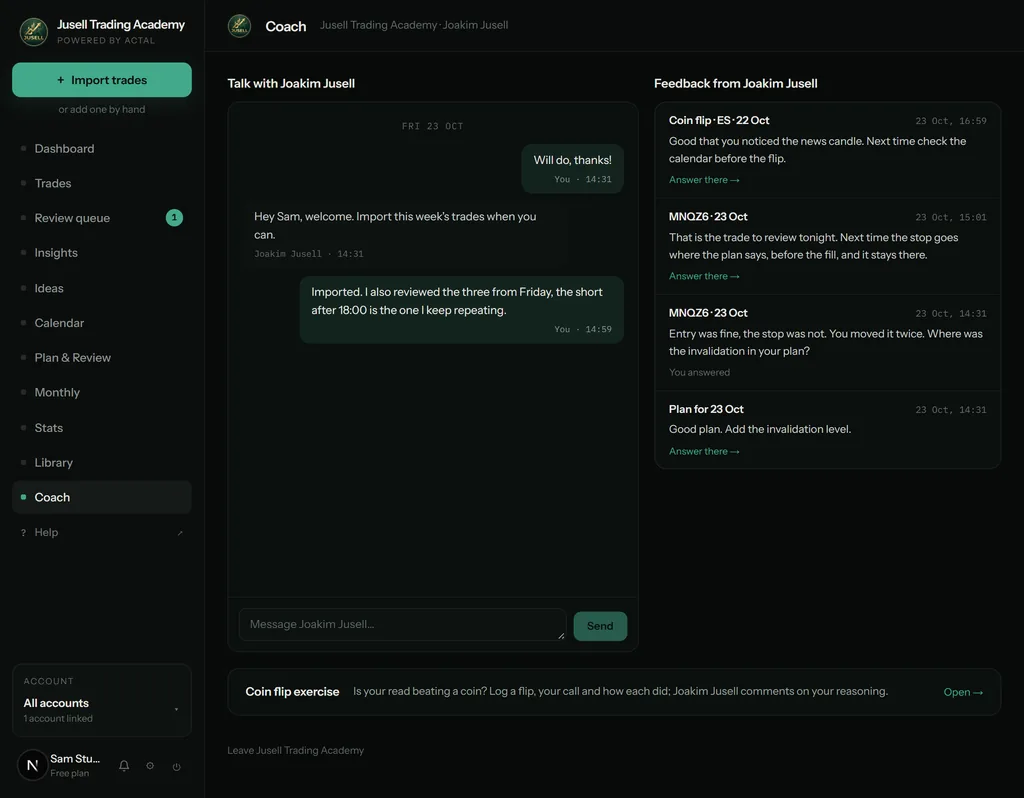Show the Calendar view

(102, 323)
